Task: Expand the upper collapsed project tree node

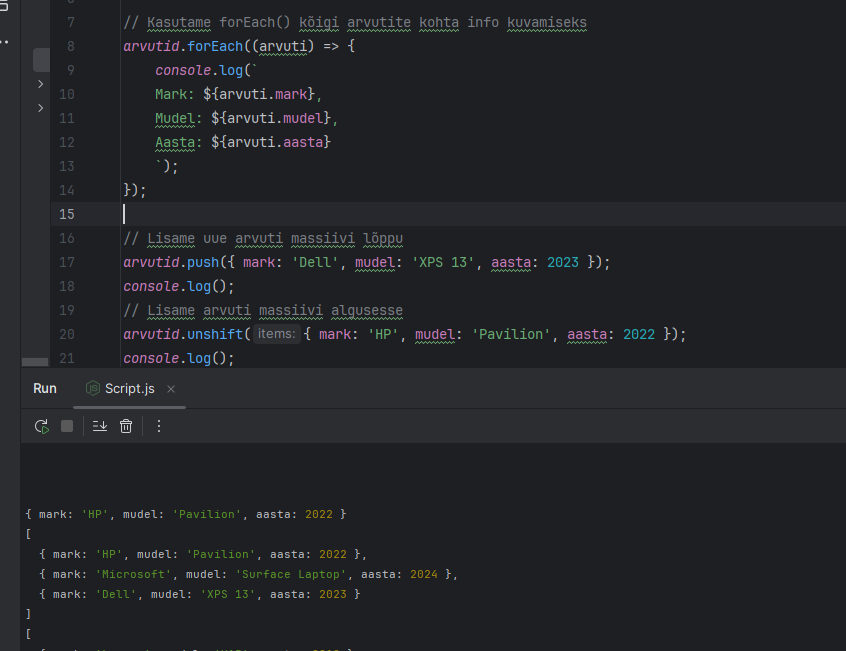Action: coord(40,84)
